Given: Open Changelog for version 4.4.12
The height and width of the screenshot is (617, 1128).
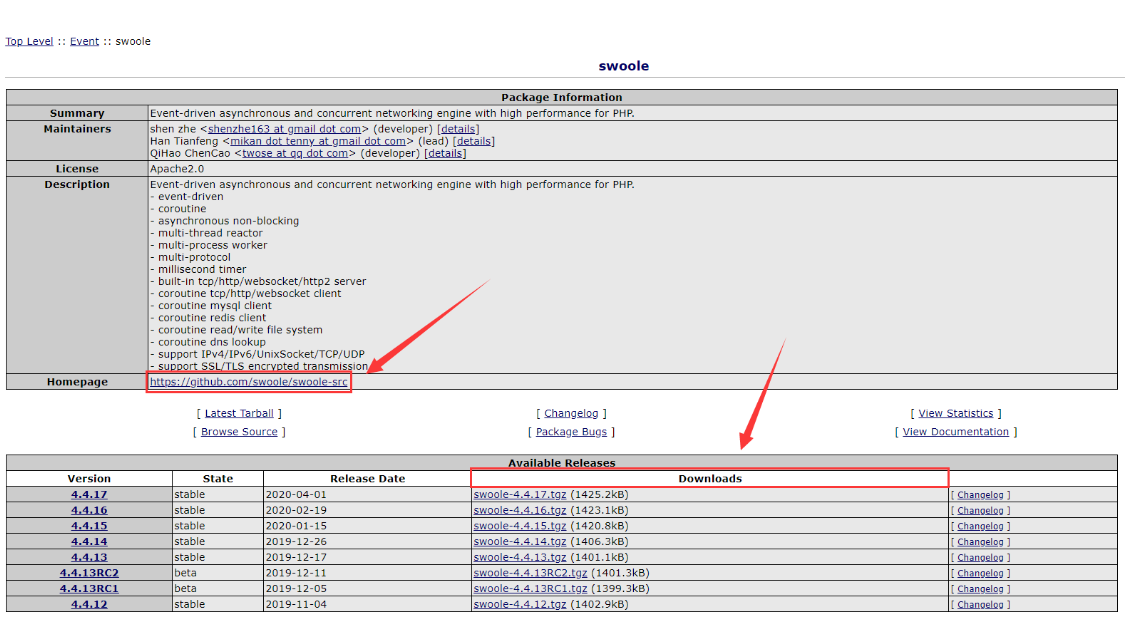Looking at the screenshot, I should [x=980, y=604].
